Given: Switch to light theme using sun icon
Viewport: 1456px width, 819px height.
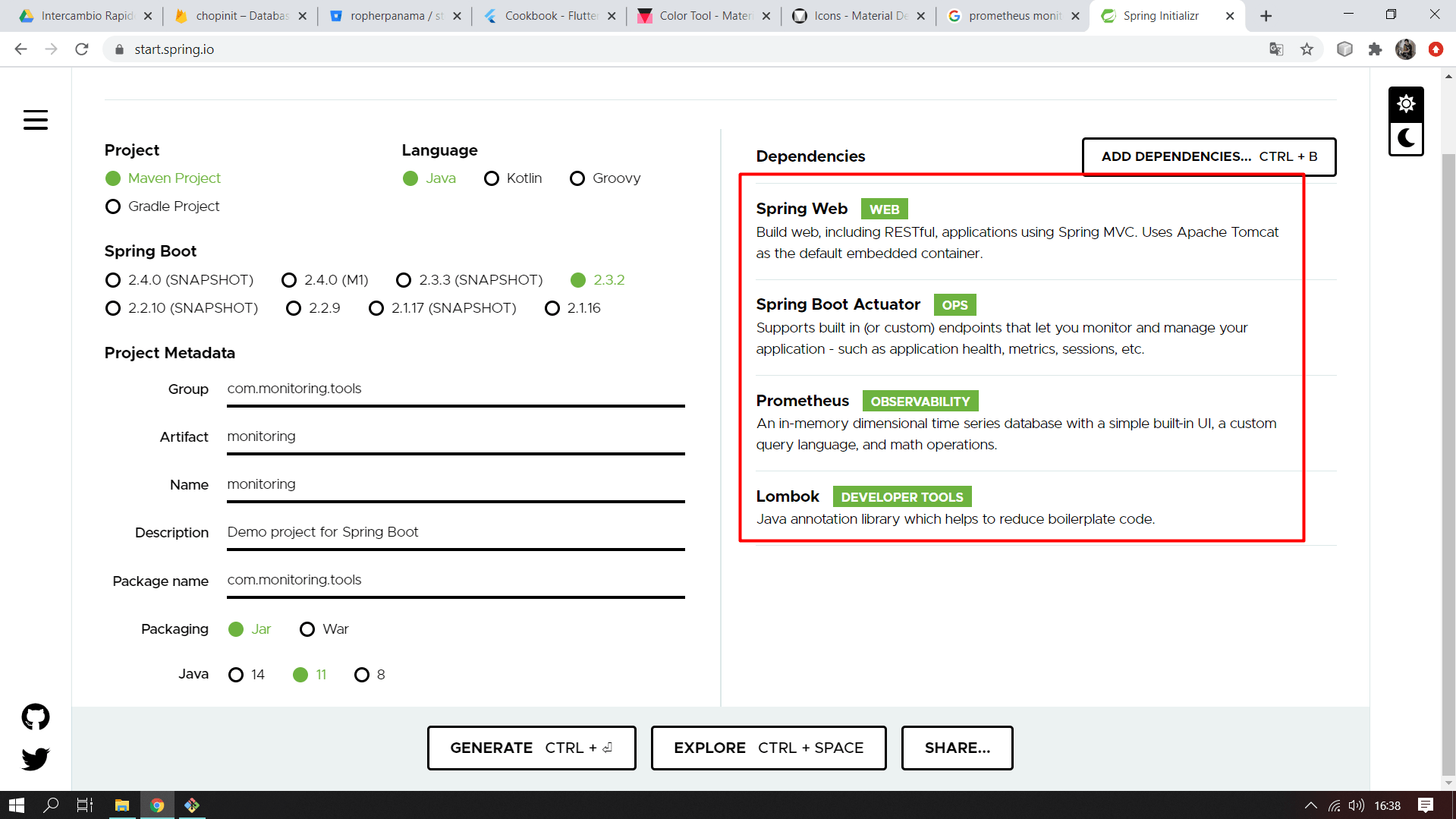Looking at the screenshot, I should pyautogui.click(x=1405, y=103).
